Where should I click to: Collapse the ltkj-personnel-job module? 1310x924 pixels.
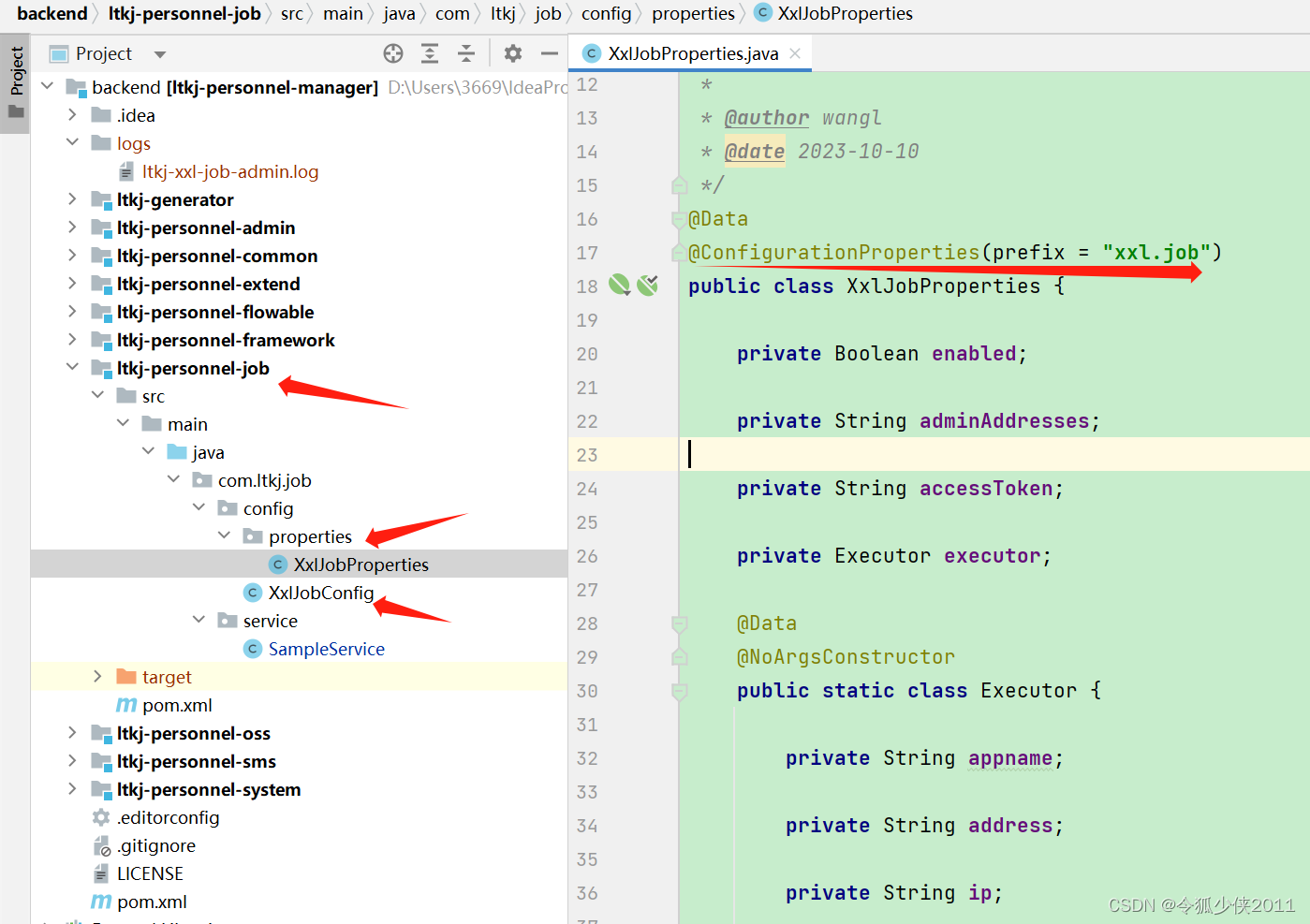(x=72, y=367)
